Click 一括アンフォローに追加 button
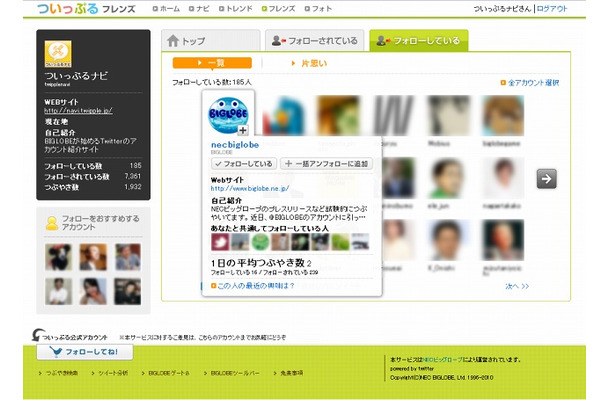The width and height of the screenshot is (610, 400). tap(326, 164)
